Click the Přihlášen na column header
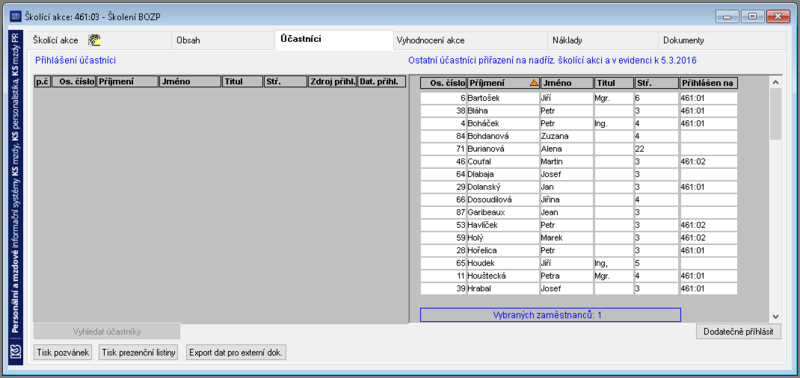This screenshot has height=378, width=800. [709, 83]
